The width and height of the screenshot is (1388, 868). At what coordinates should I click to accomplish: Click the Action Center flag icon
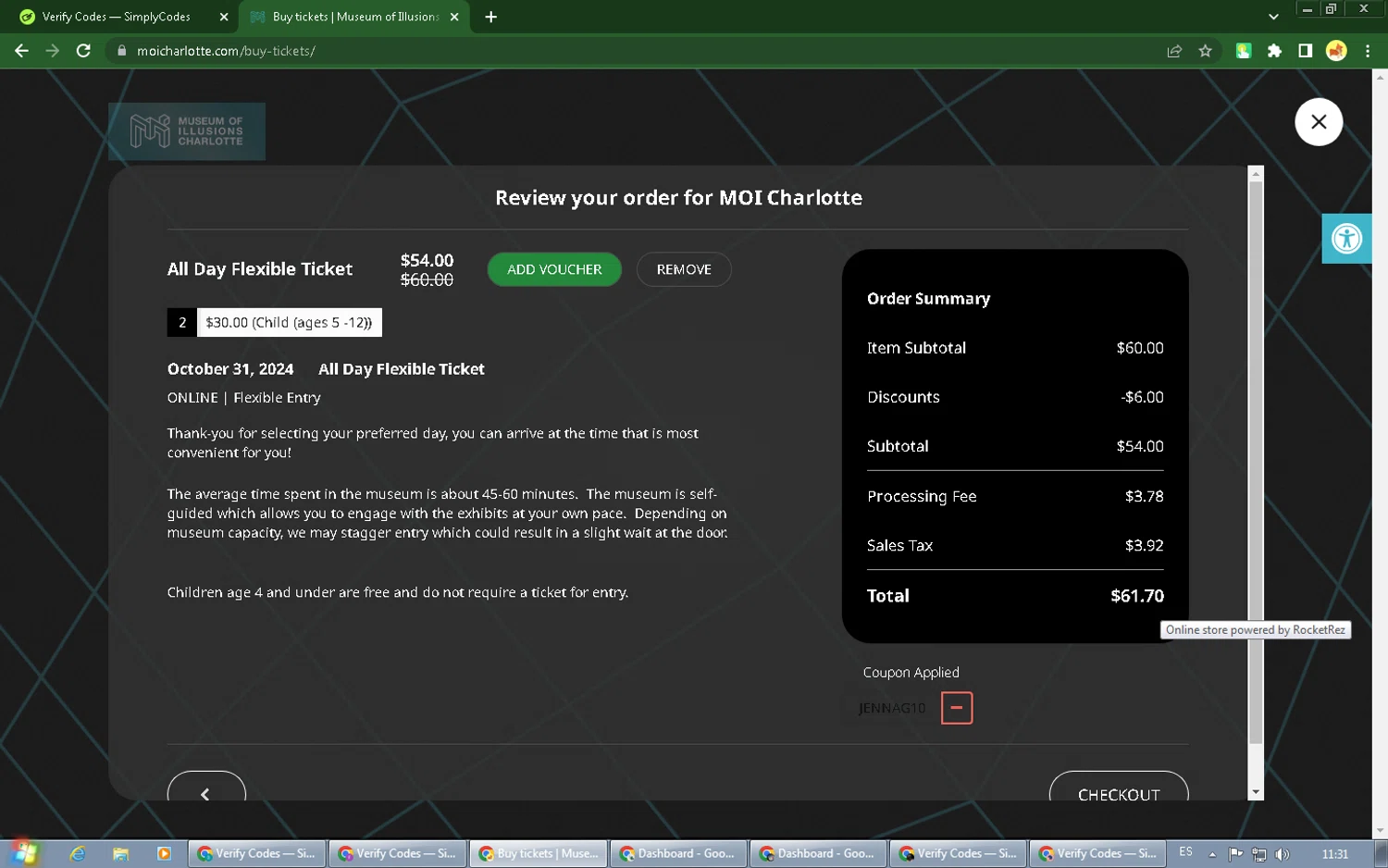point(1235,854)
